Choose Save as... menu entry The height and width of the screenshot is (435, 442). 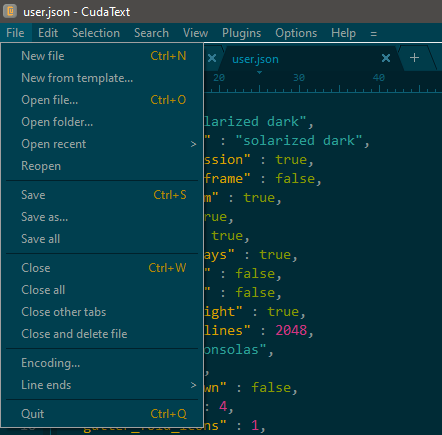tap(102, 217)
